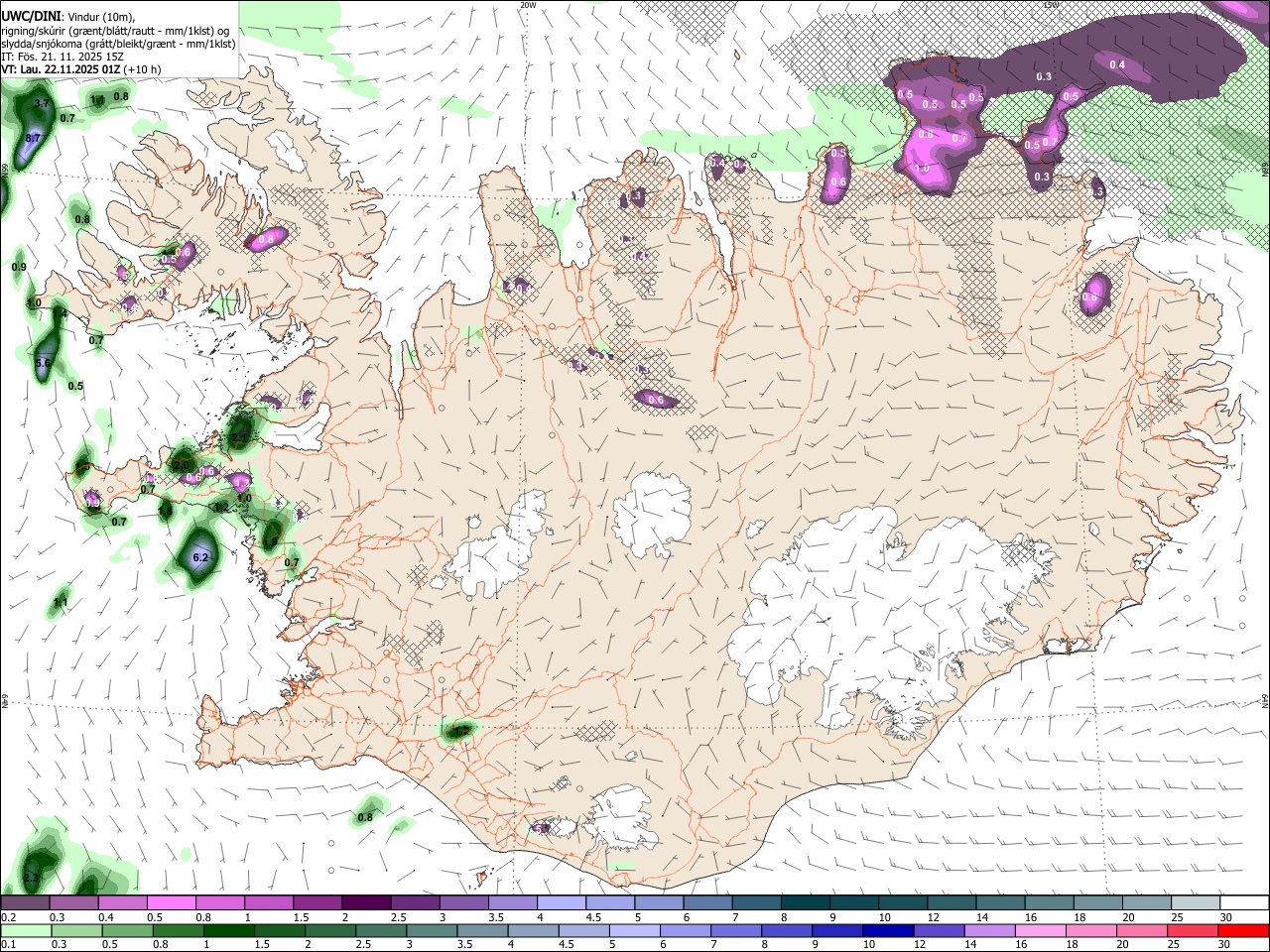1270x952 pixels.
Task: Click the 0.9 rainfall value at the map edge
Action: pyautogui.click(x=19, y=267)
